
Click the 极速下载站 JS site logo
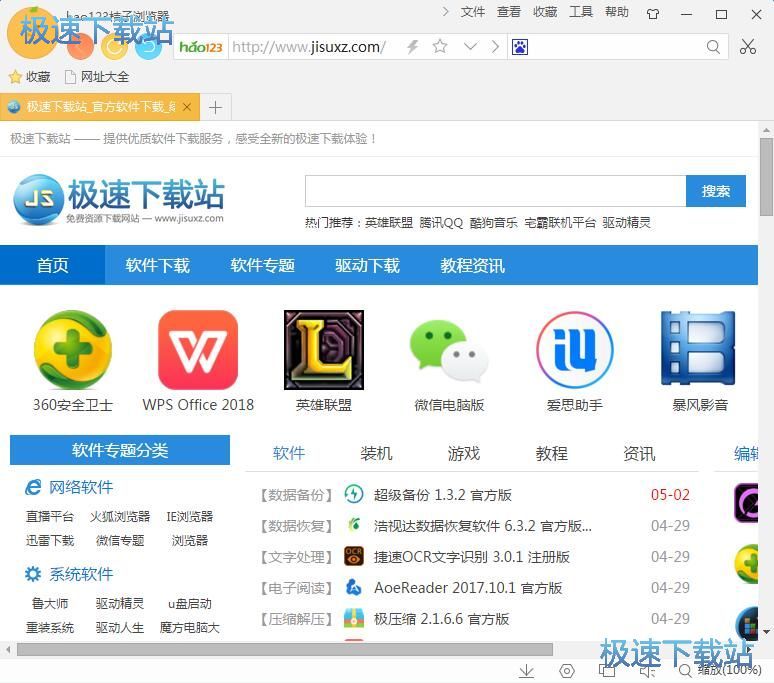118,200
